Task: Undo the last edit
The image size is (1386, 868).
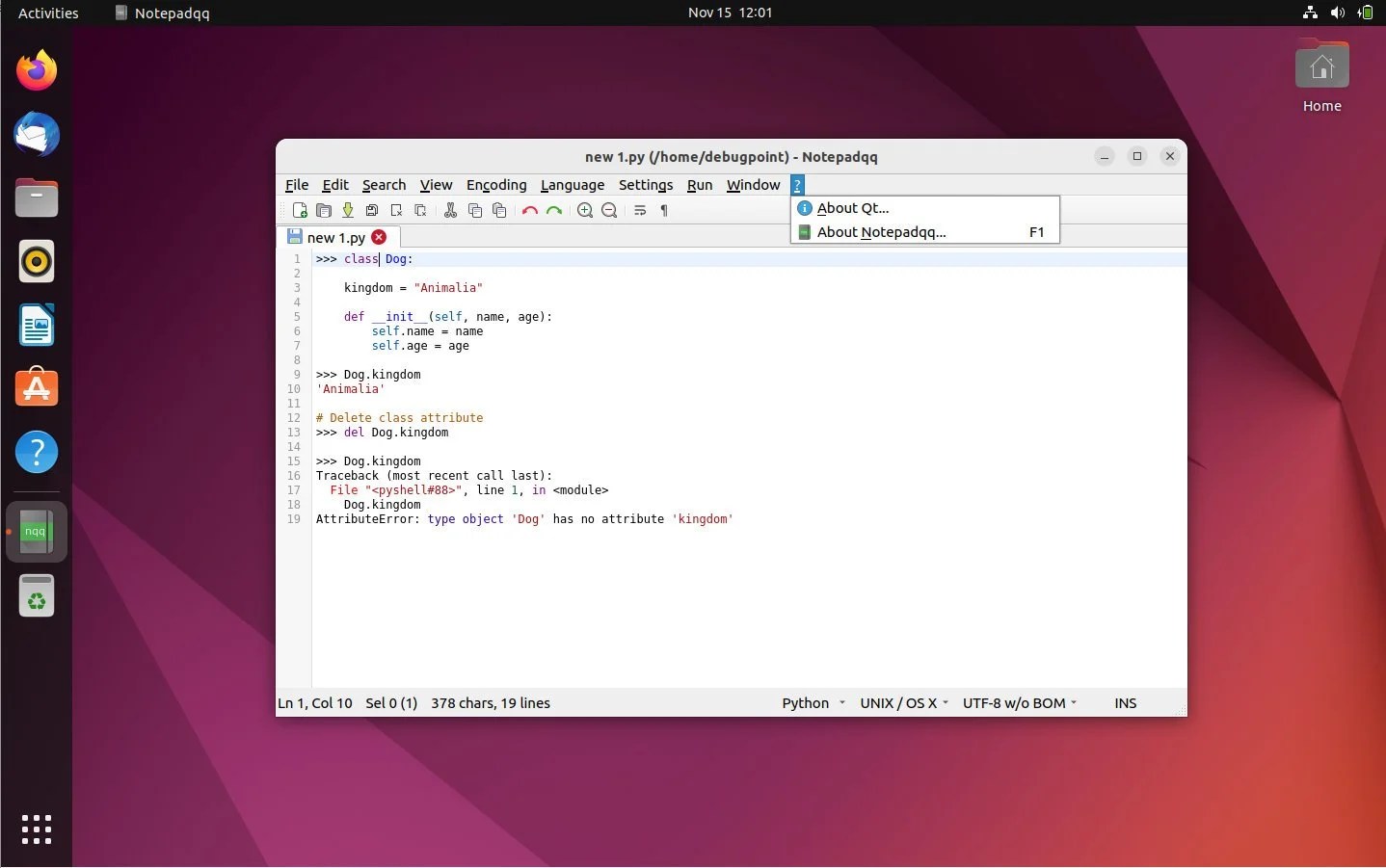Action: pyautogui.click(x=529, y=210)
